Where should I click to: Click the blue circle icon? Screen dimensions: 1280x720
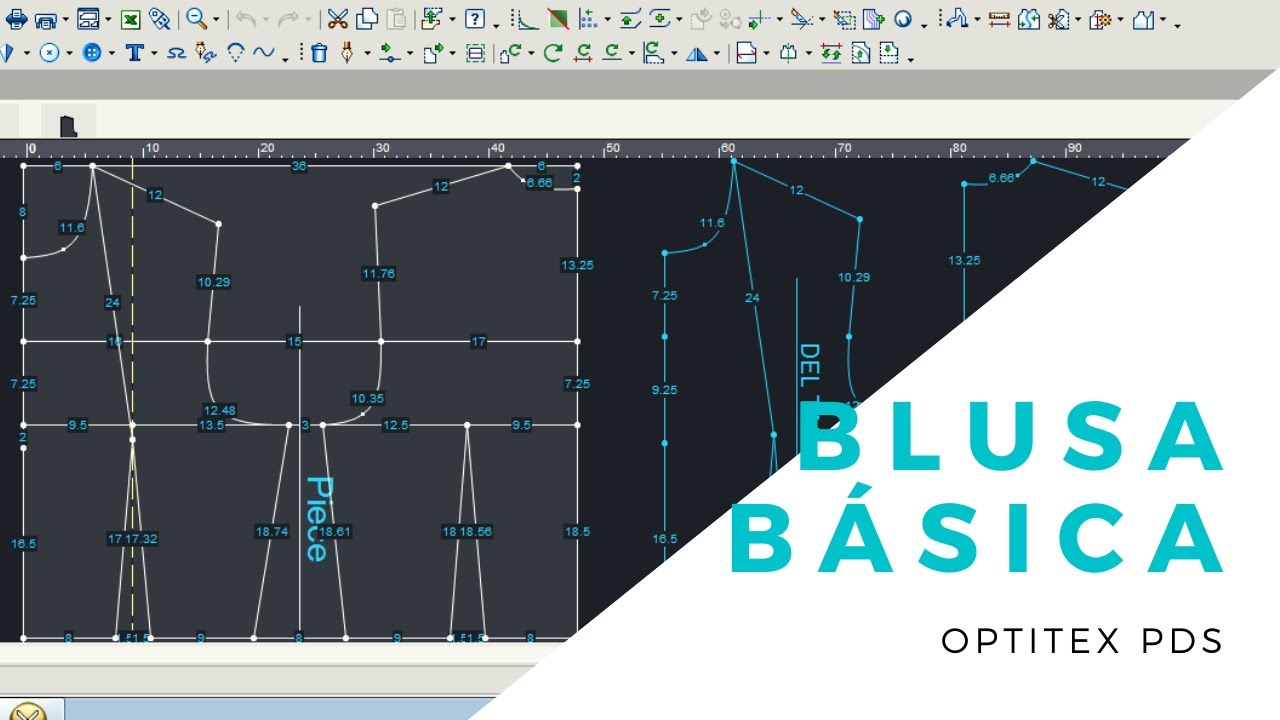[904, 19]
